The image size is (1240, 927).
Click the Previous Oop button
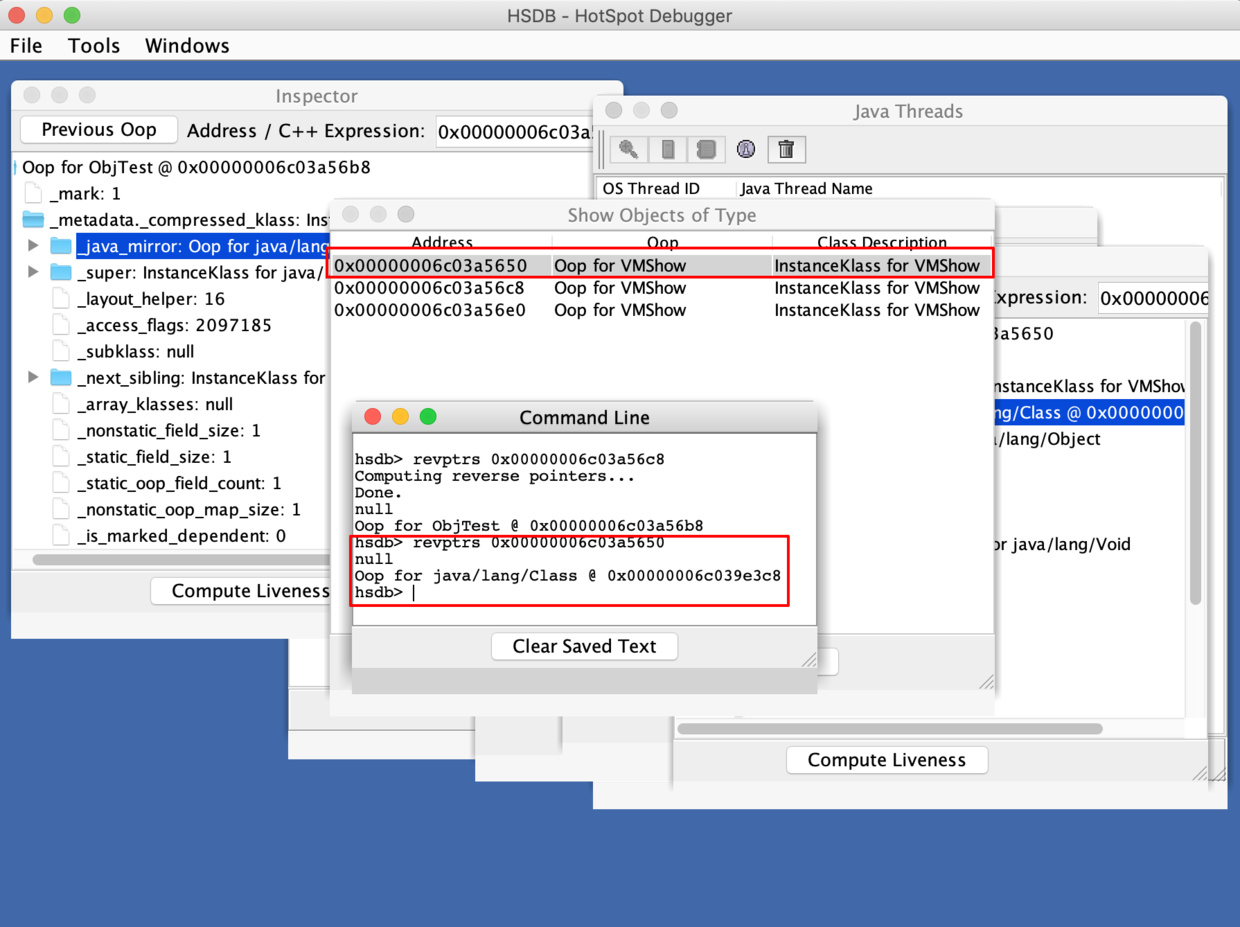(99, 130)
